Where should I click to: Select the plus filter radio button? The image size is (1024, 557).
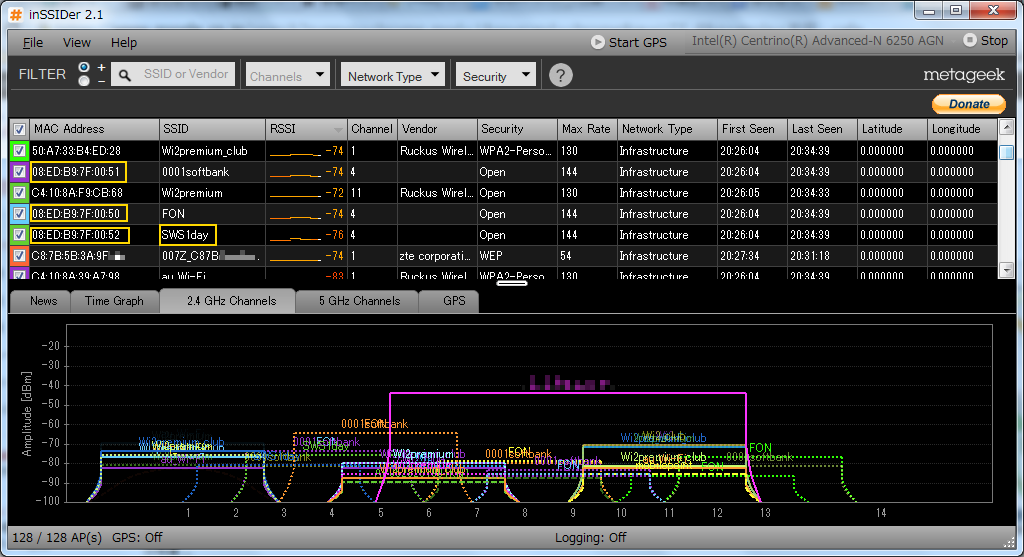[84, 67]
